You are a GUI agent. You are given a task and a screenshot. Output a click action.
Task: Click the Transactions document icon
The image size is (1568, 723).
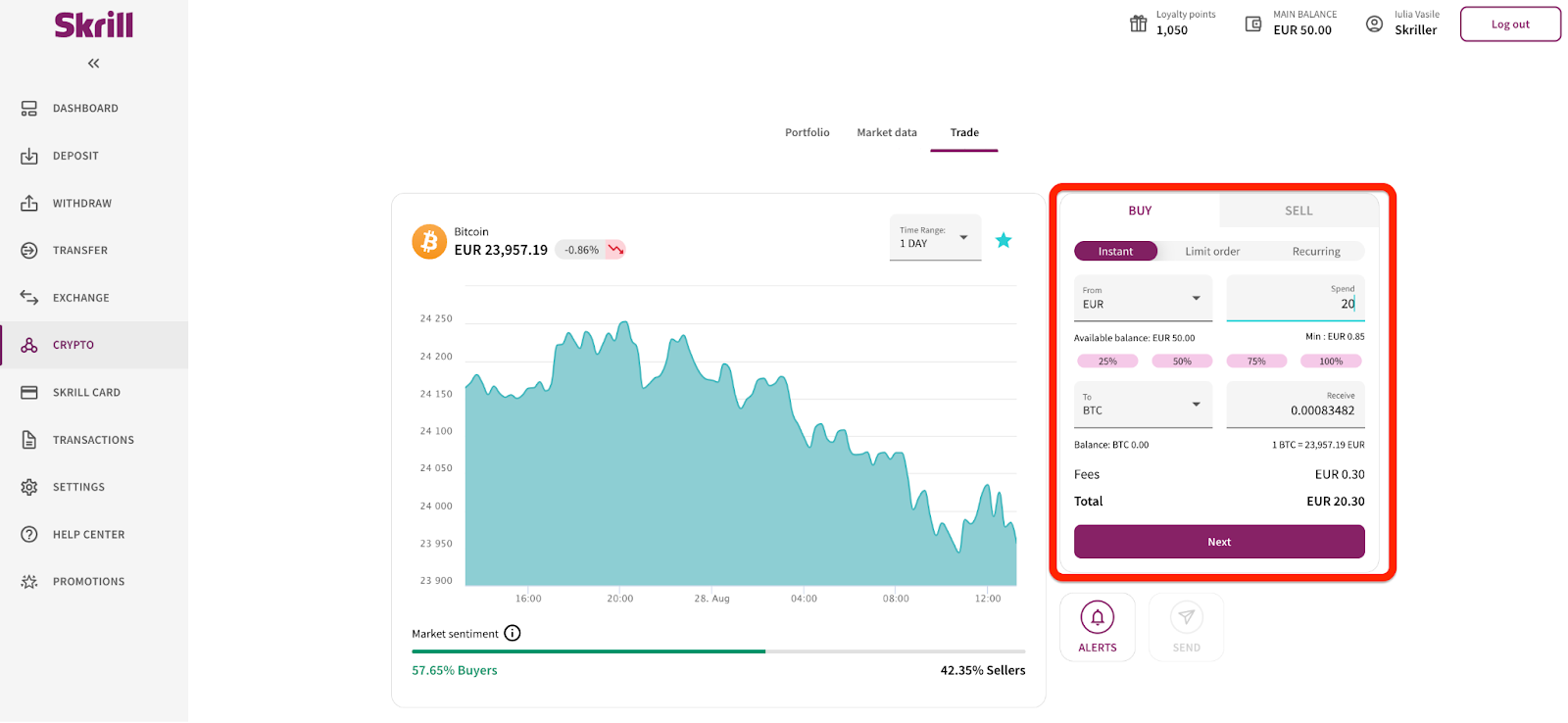29,440
